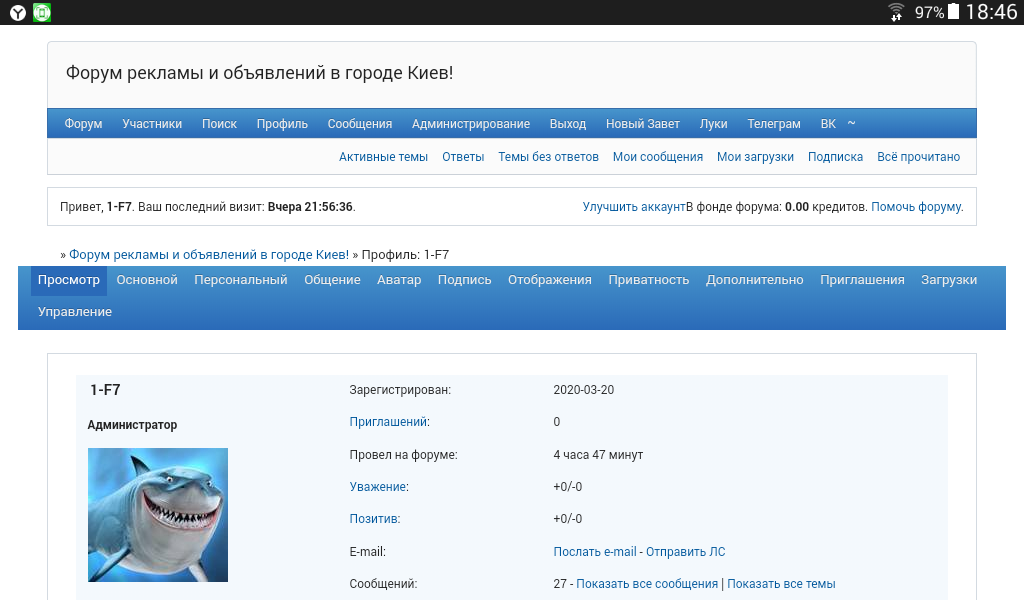Click Показать все темы
This screenshot has width=1024, height=600.
(781, 584)
